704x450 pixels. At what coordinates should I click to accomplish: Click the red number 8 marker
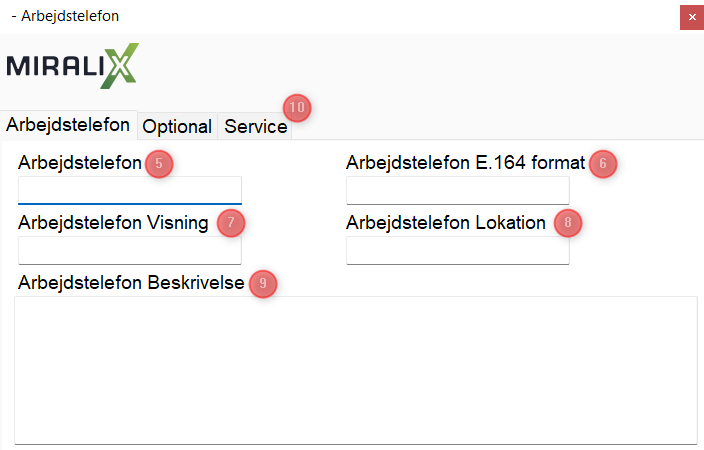coord(567,223)
